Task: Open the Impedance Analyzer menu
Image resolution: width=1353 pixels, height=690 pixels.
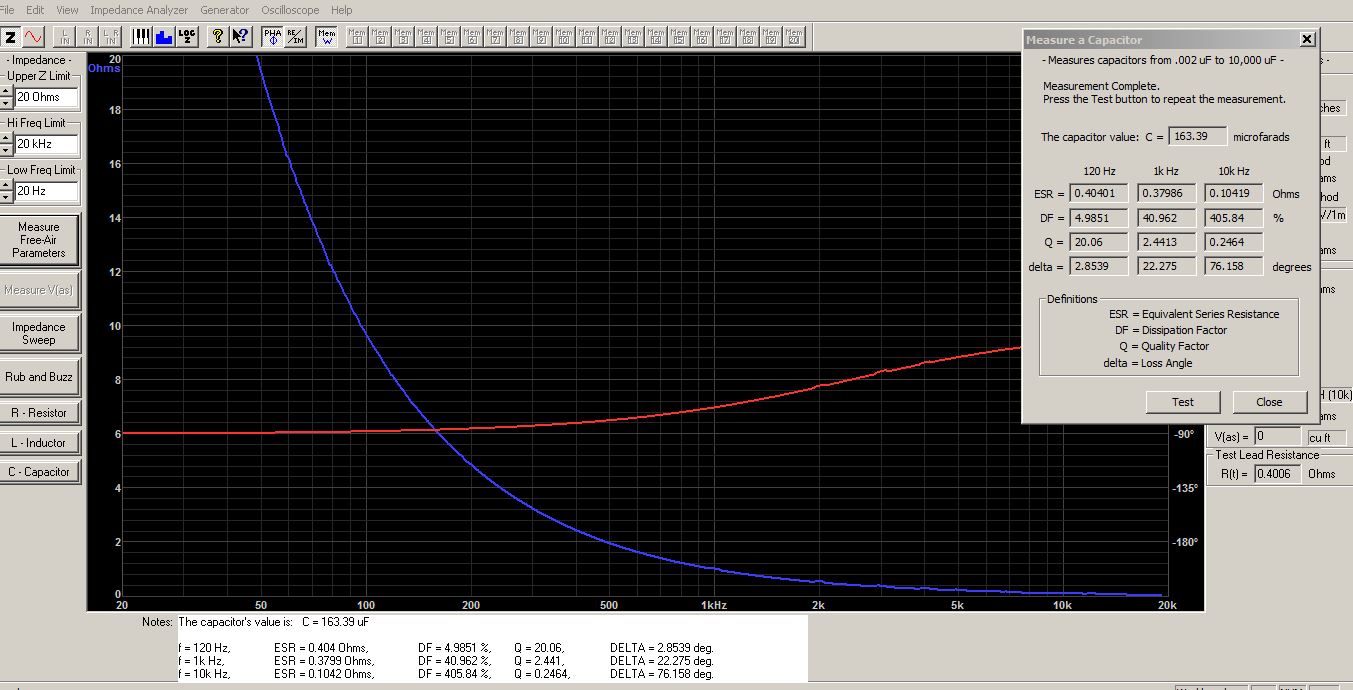Action: tap(138, 10)
